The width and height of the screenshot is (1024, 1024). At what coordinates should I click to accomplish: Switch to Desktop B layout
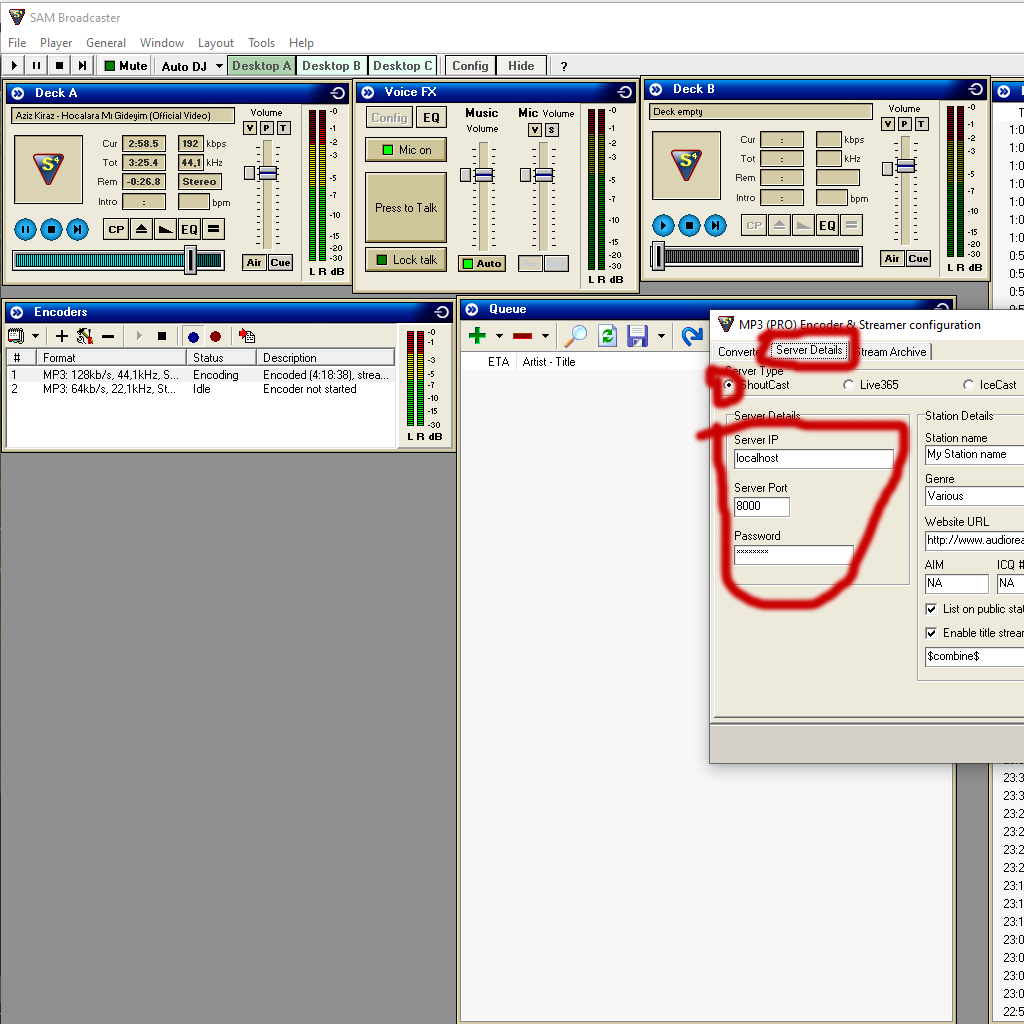331,66
